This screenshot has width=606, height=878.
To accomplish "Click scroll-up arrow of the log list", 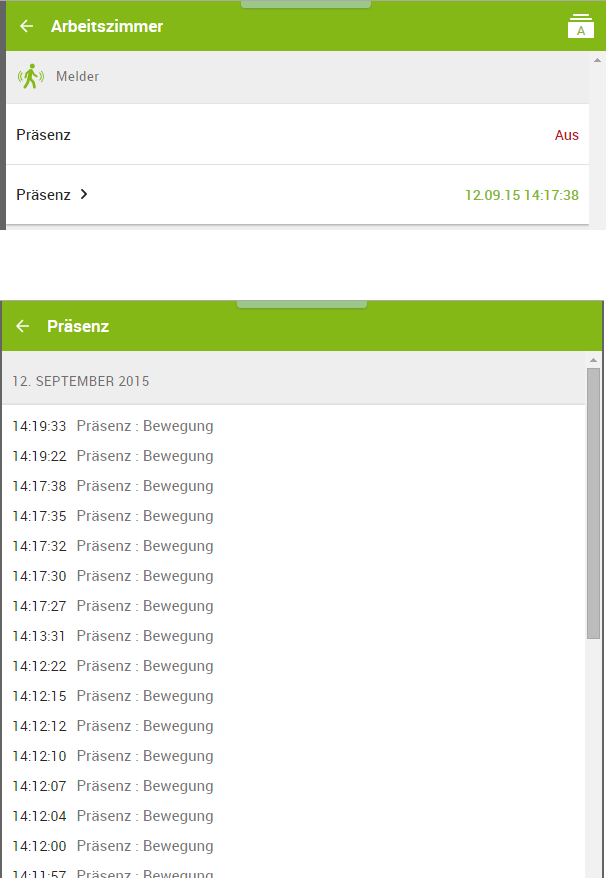I will 593,360.
